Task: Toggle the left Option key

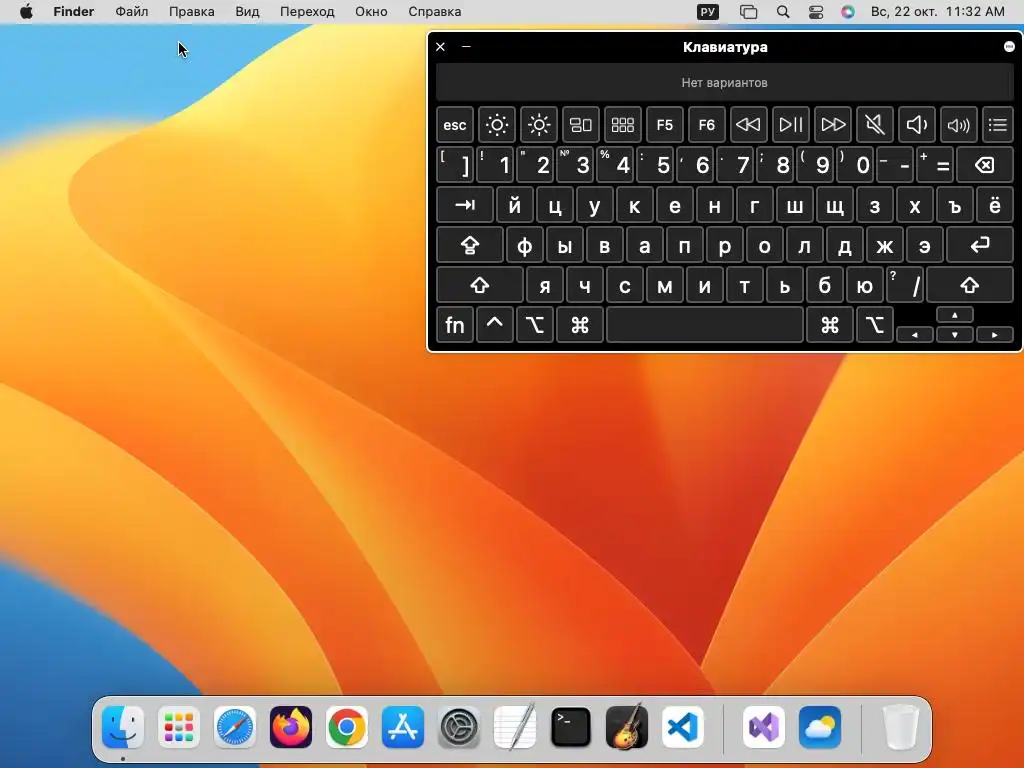Action: (x=534, y=325)
